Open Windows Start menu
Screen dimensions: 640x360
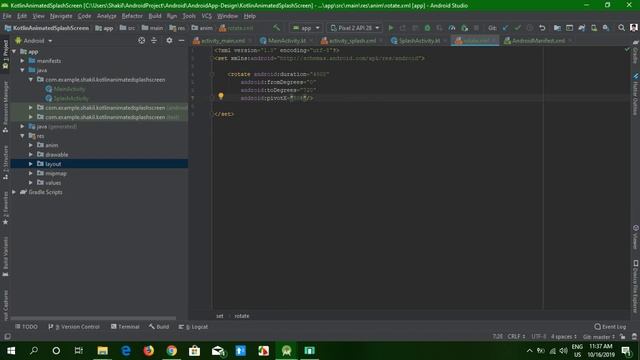pyautogui.click(x=11, y=351)
